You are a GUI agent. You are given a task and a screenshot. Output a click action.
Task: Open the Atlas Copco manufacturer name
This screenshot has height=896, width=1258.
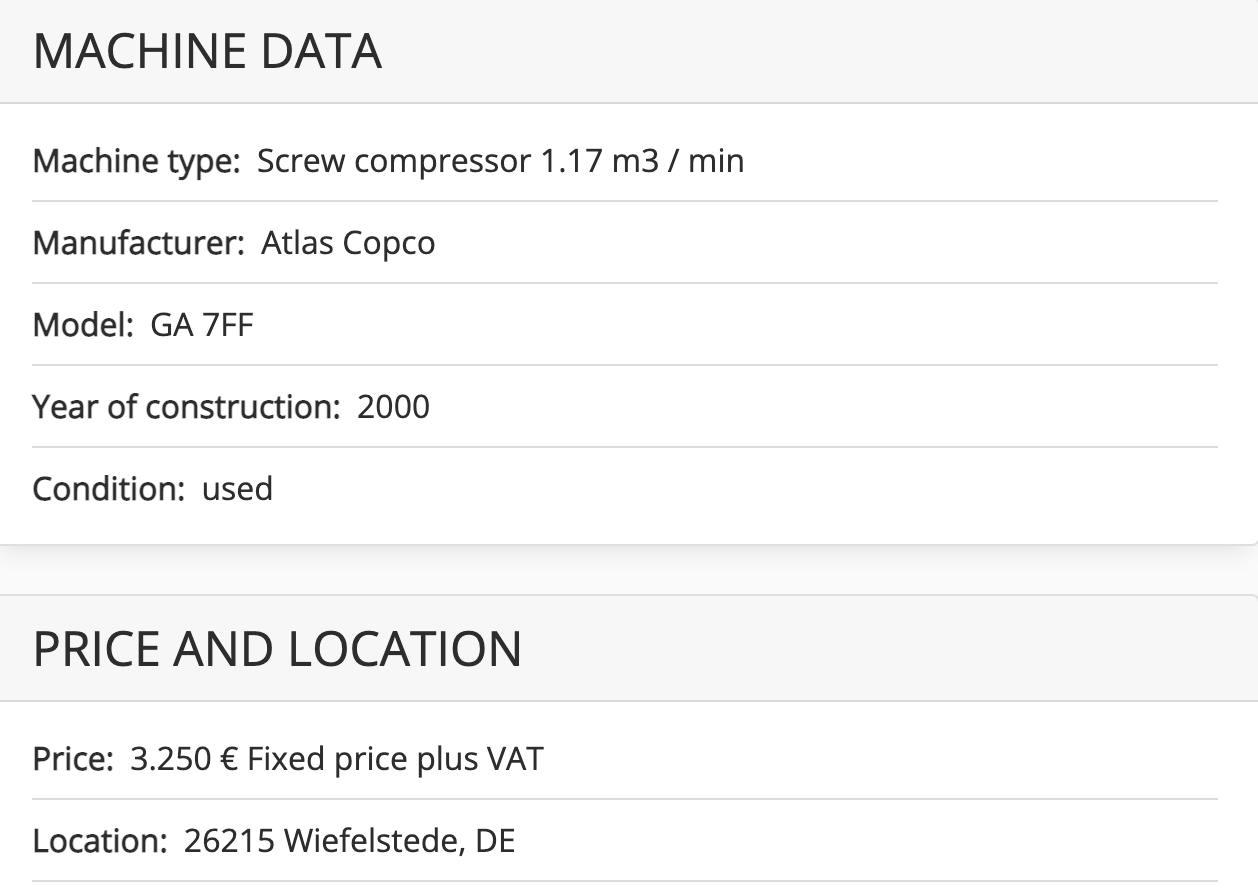[348, 243]
